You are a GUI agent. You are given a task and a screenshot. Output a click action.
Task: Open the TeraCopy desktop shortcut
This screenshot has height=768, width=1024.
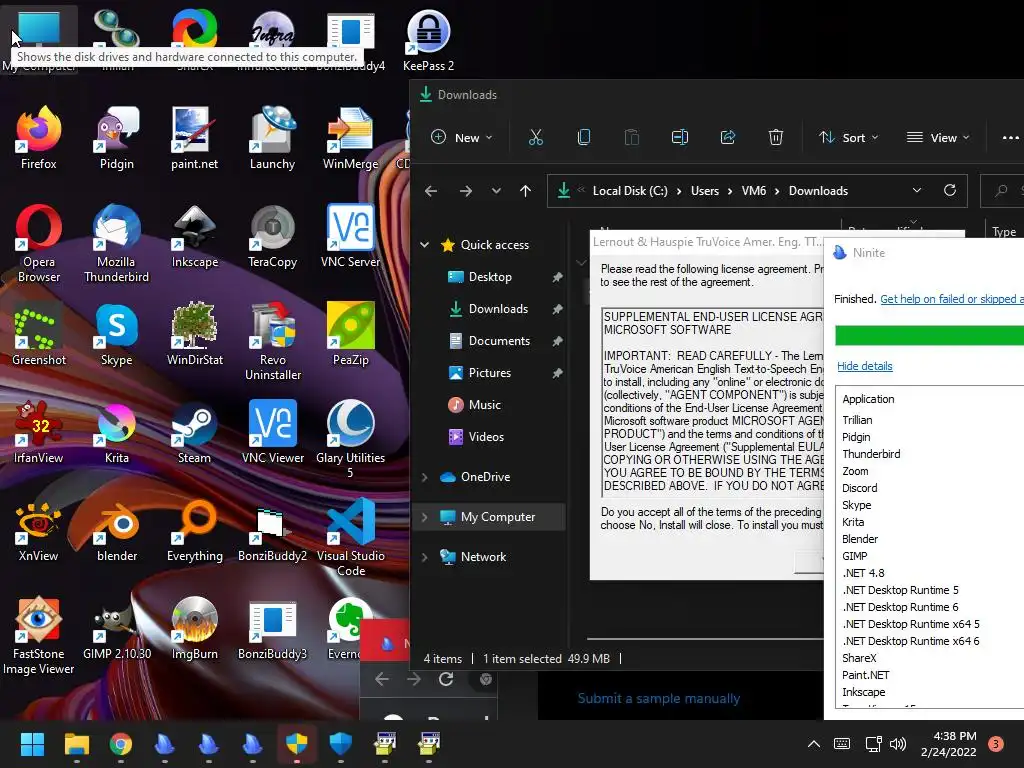coord(272,236)
